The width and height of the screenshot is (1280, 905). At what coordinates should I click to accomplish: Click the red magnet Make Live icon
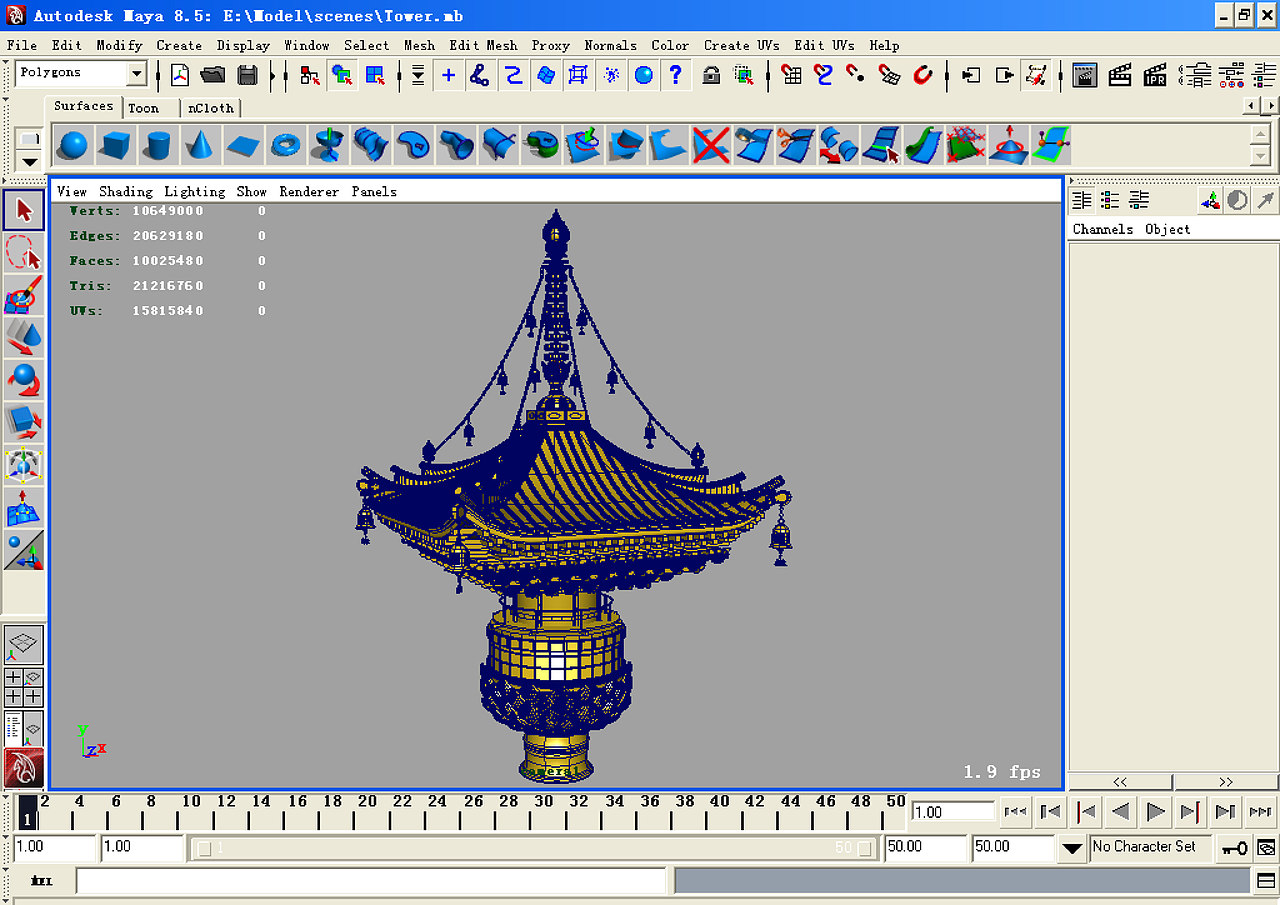coord(923,75)
